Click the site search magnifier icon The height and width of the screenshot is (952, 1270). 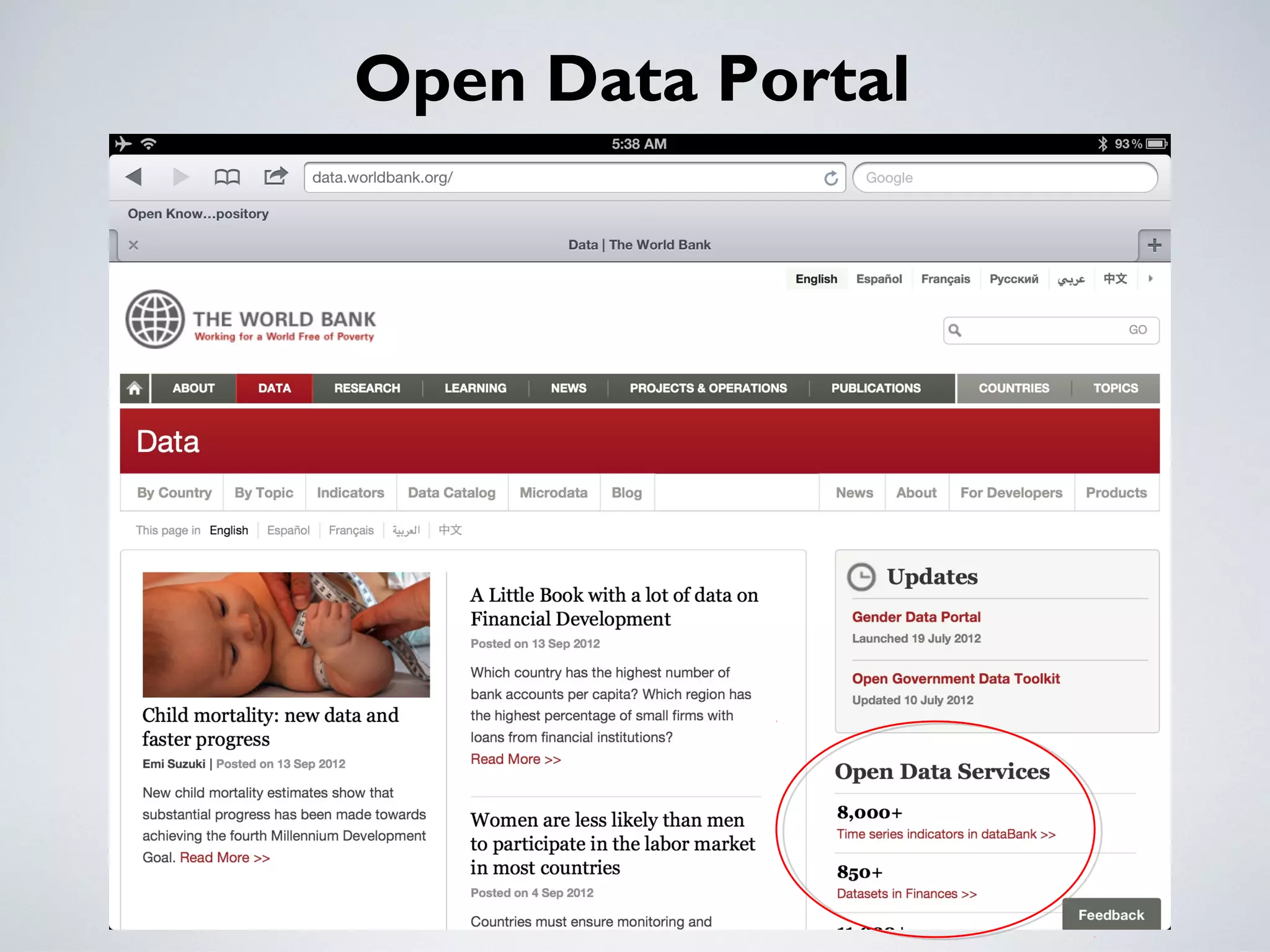click(x=955, y=330)
